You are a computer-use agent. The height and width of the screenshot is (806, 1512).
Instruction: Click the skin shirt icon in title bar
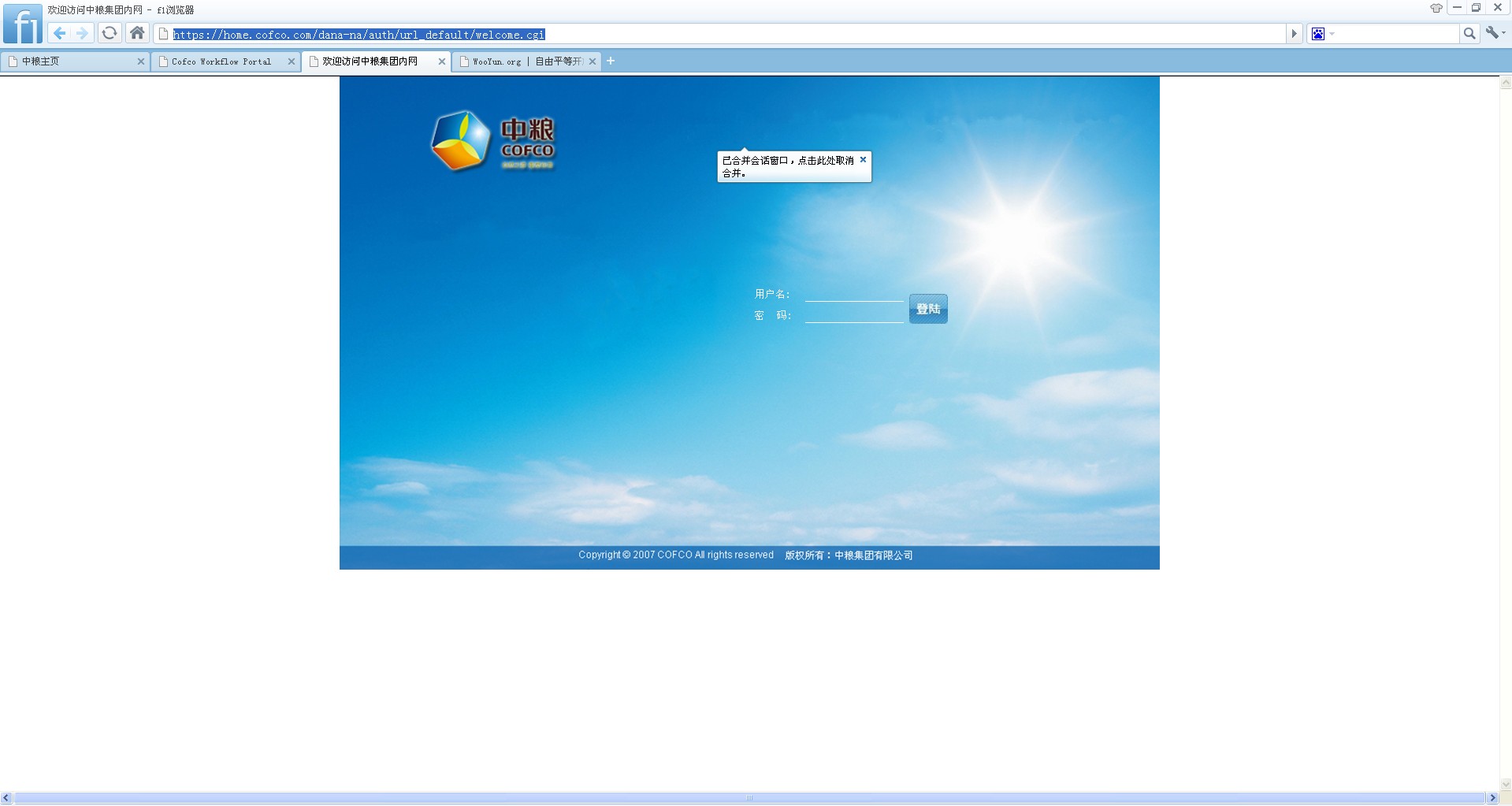(1436, 8)
